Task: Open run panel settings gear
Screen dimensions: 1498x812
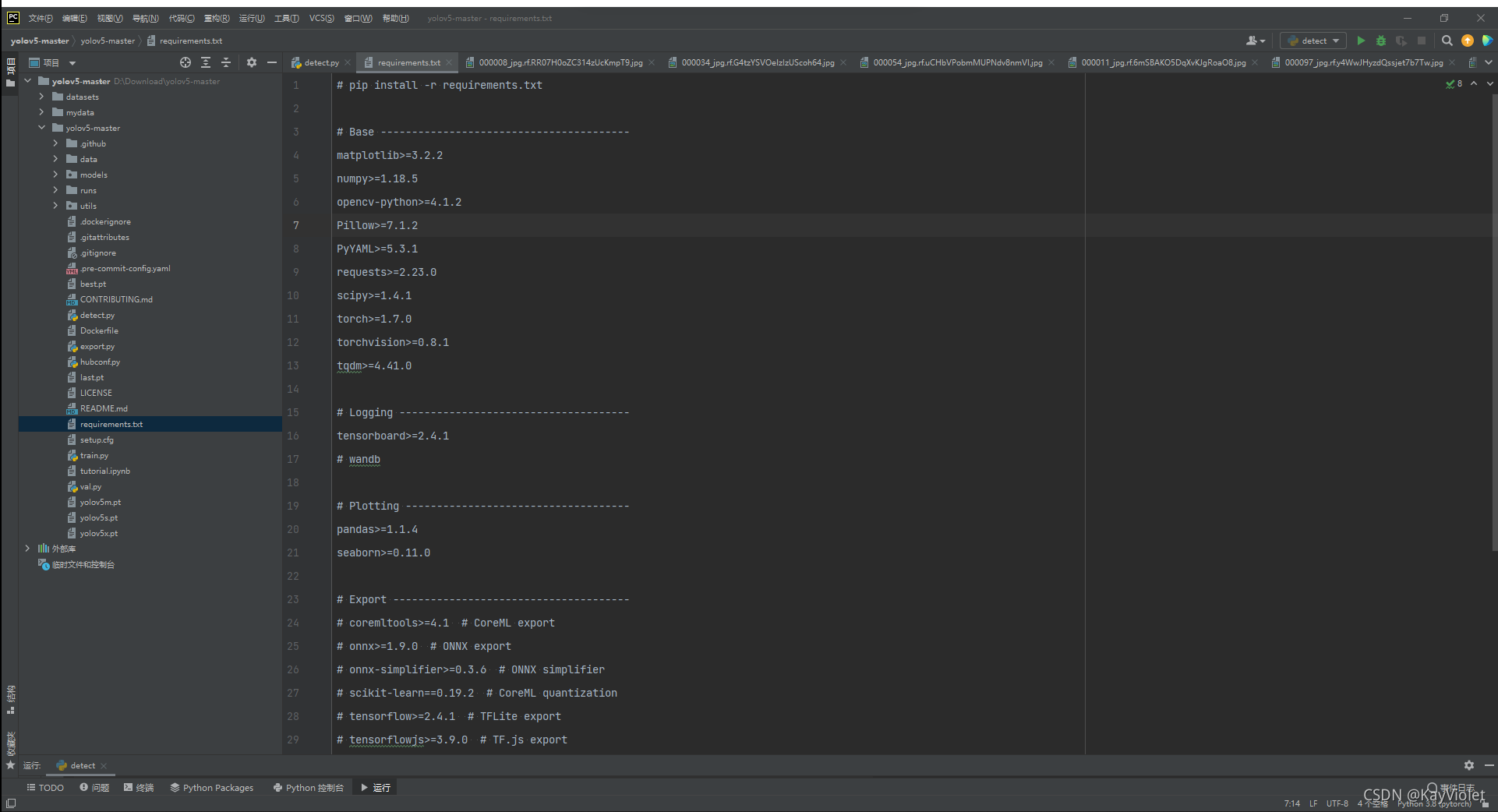Action: click(1469, 765)
